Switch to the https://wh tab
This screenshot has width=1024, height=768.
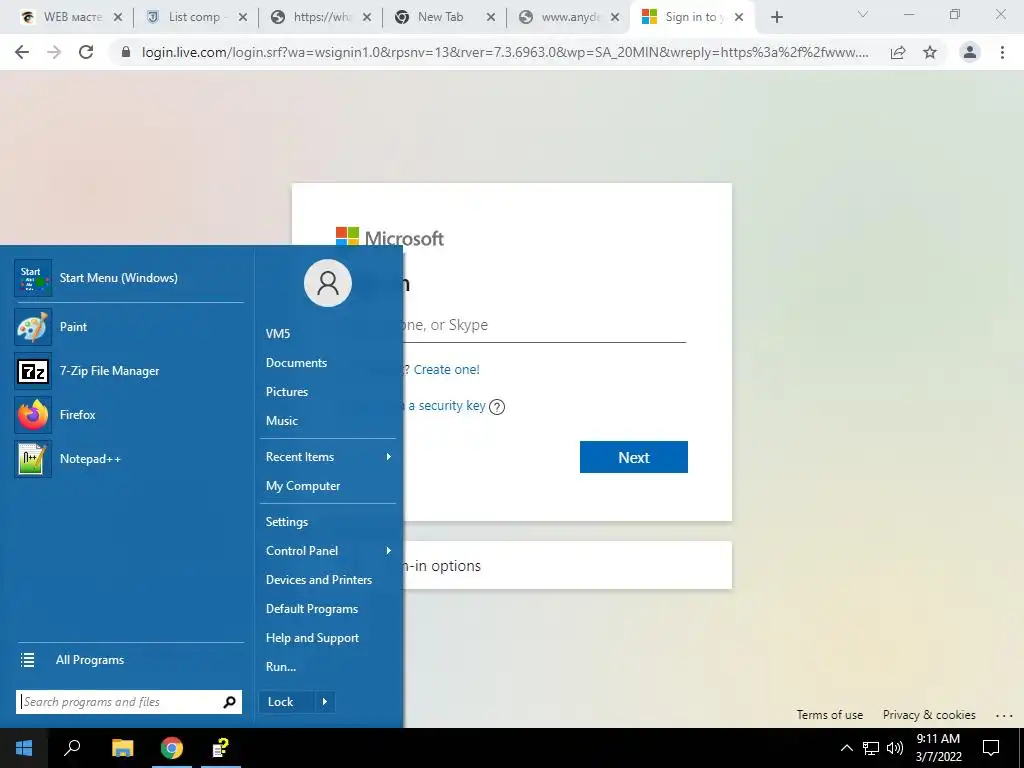coord(321,17)
